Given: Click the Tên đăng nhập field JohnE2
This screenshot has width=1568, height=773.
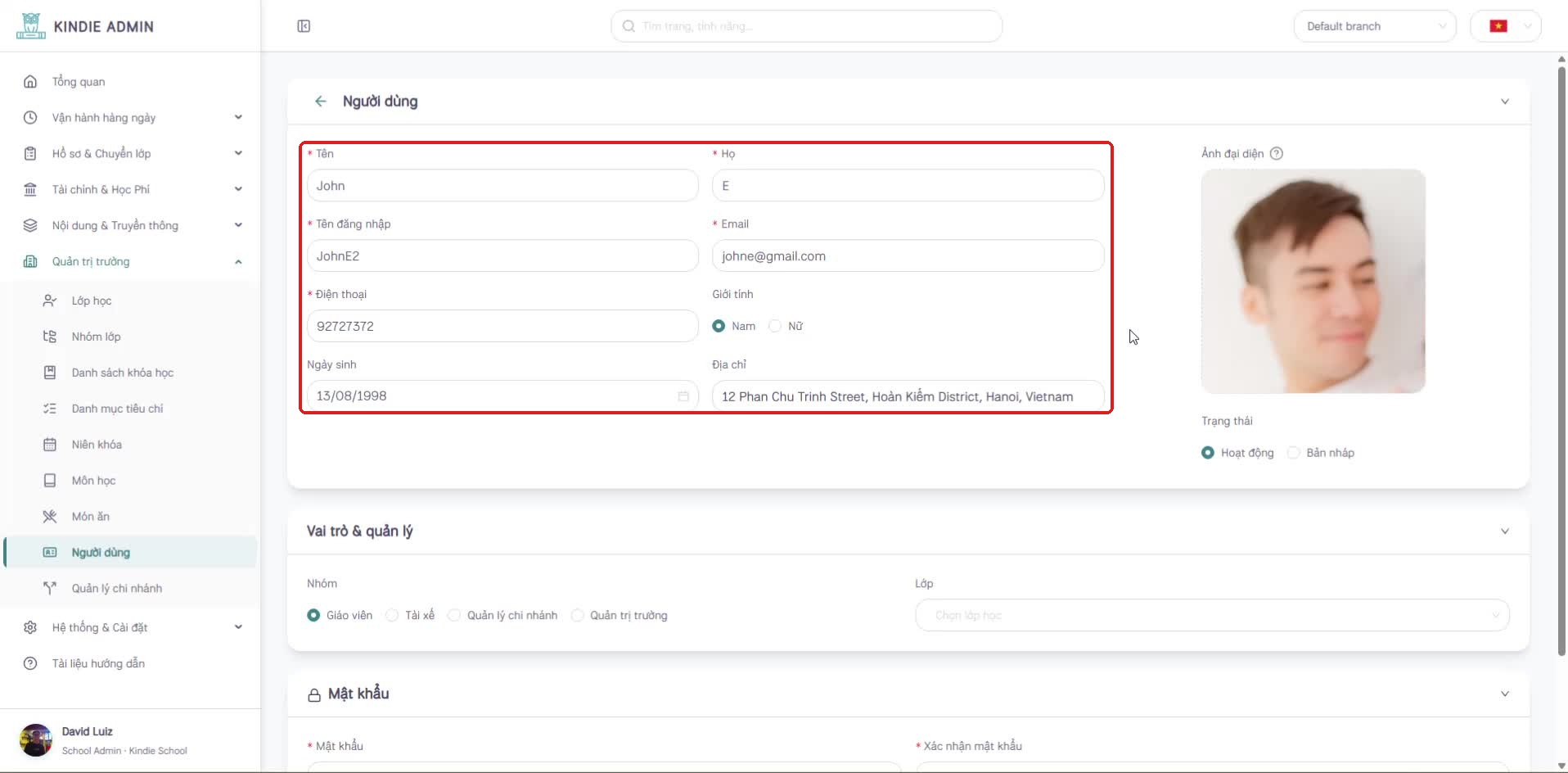Looking at the screenshot, I should point(502,256).
